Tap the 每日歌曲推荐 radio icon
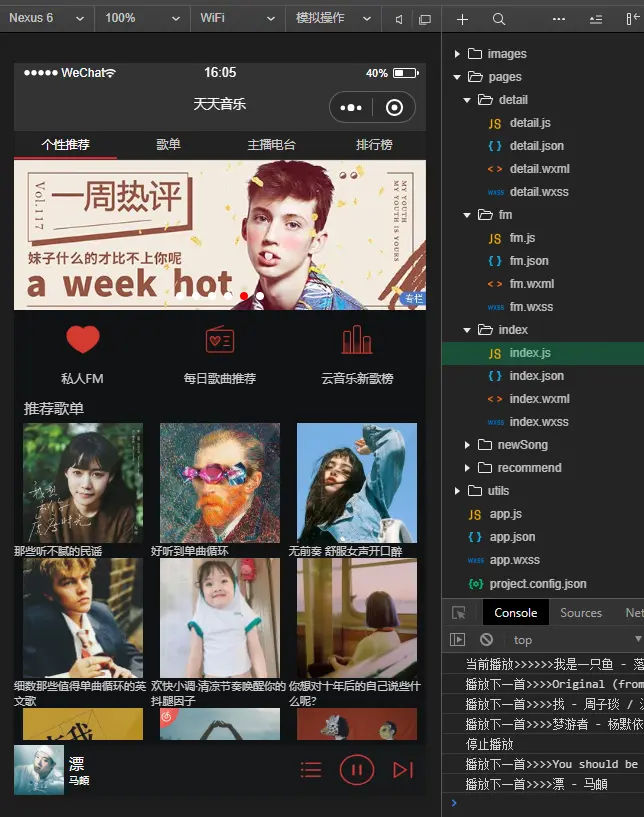This screenshot has width=644, height=817. tap(219, 340)
